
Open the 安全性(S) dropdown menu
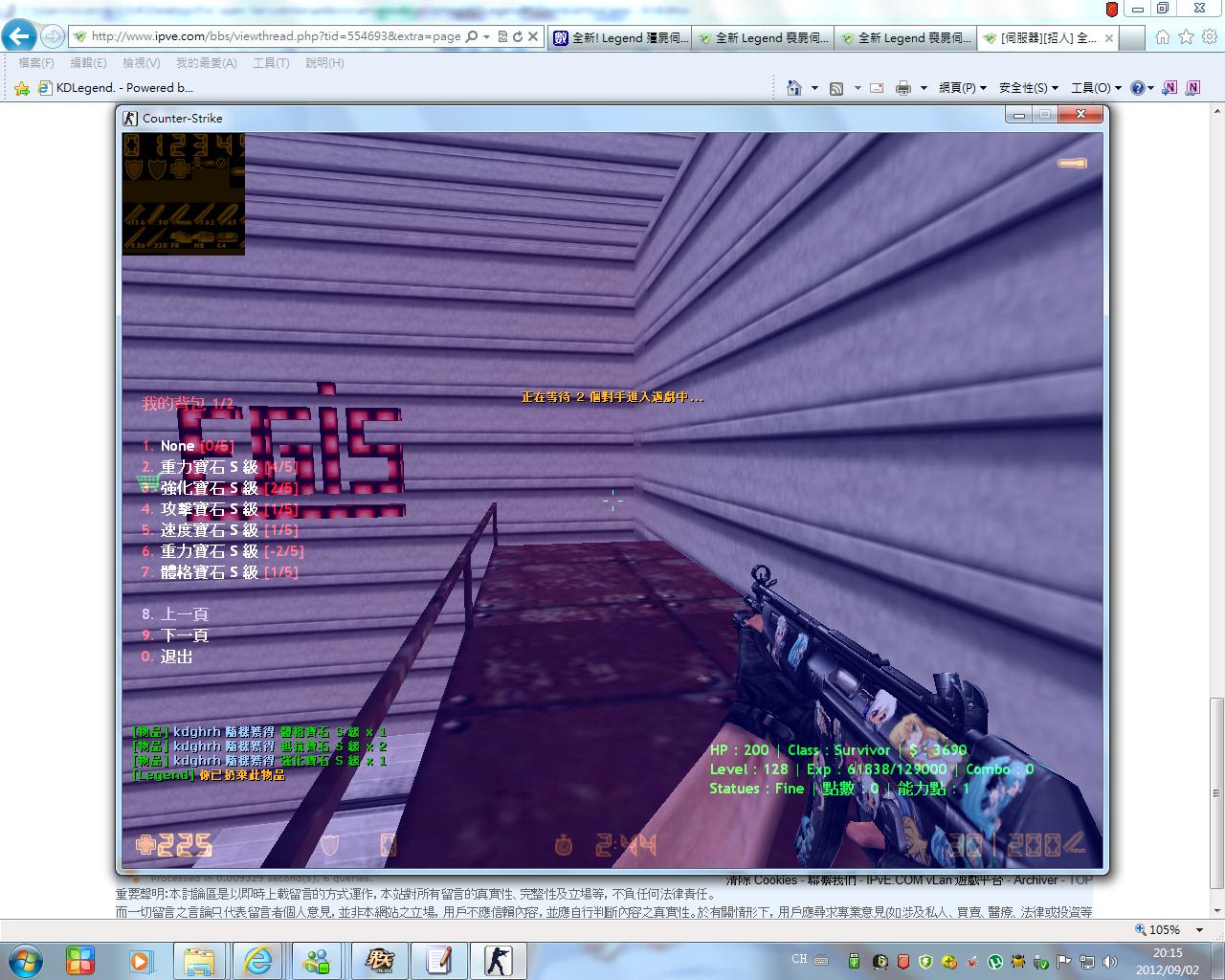tap(1028, 88)
